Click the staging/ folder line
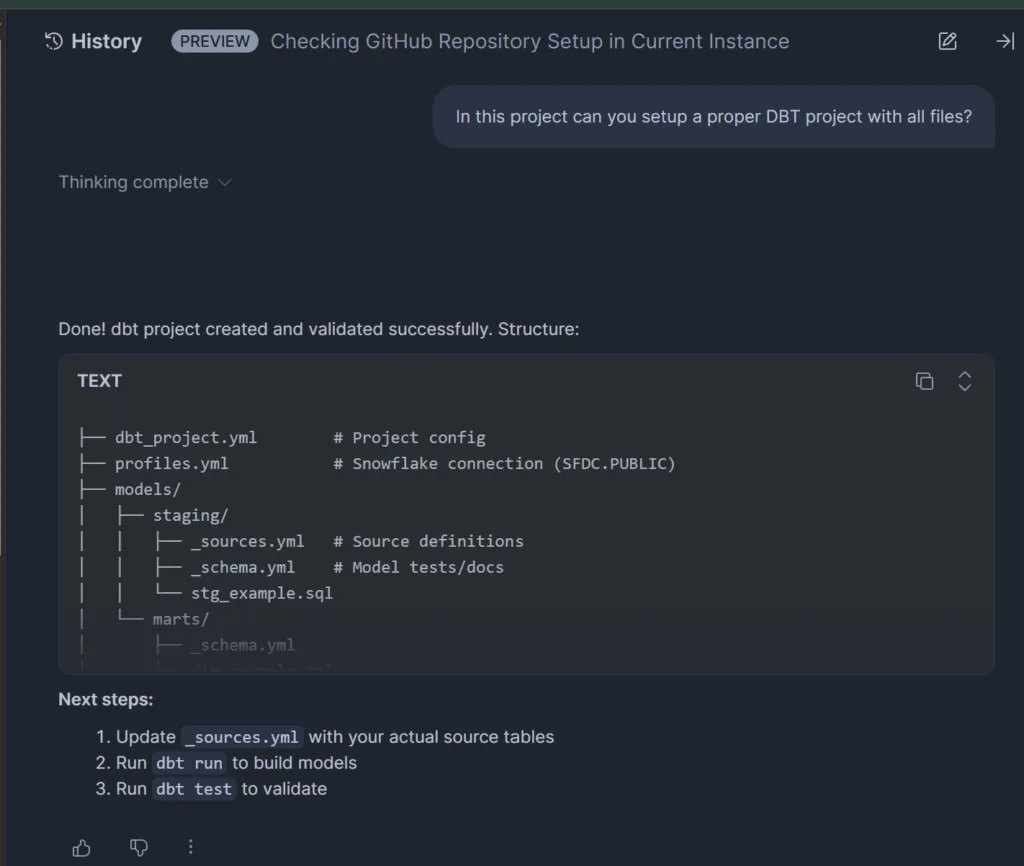 coord(190,515)
